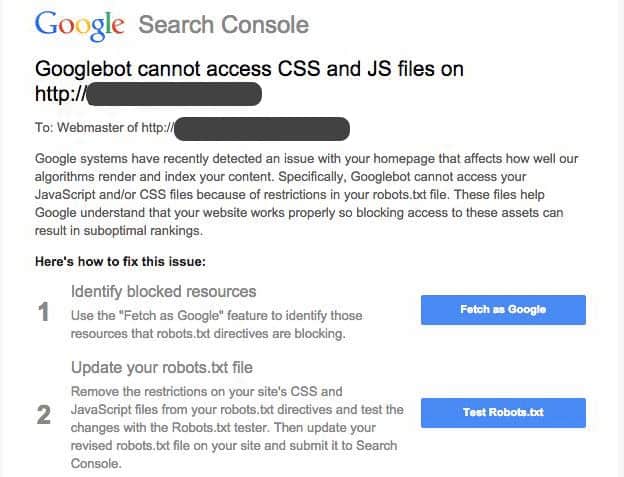Screen dimensions: 624x477
Task: Click the Remove the restrictions instruction text
Action: point(207,391)
